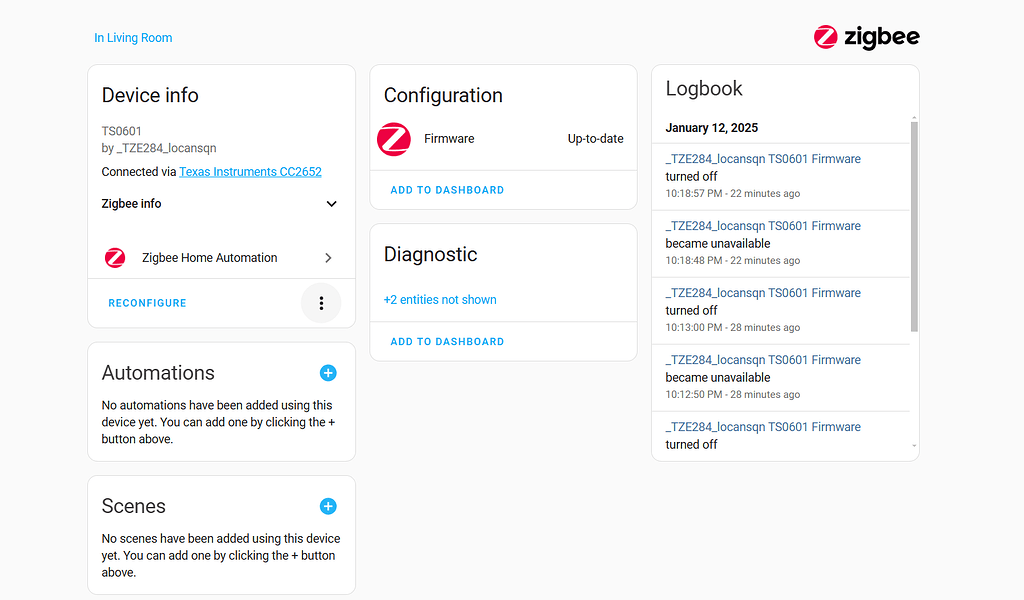Expand the Zigbee info section
1024x600 pixels.
pos(221,204)
